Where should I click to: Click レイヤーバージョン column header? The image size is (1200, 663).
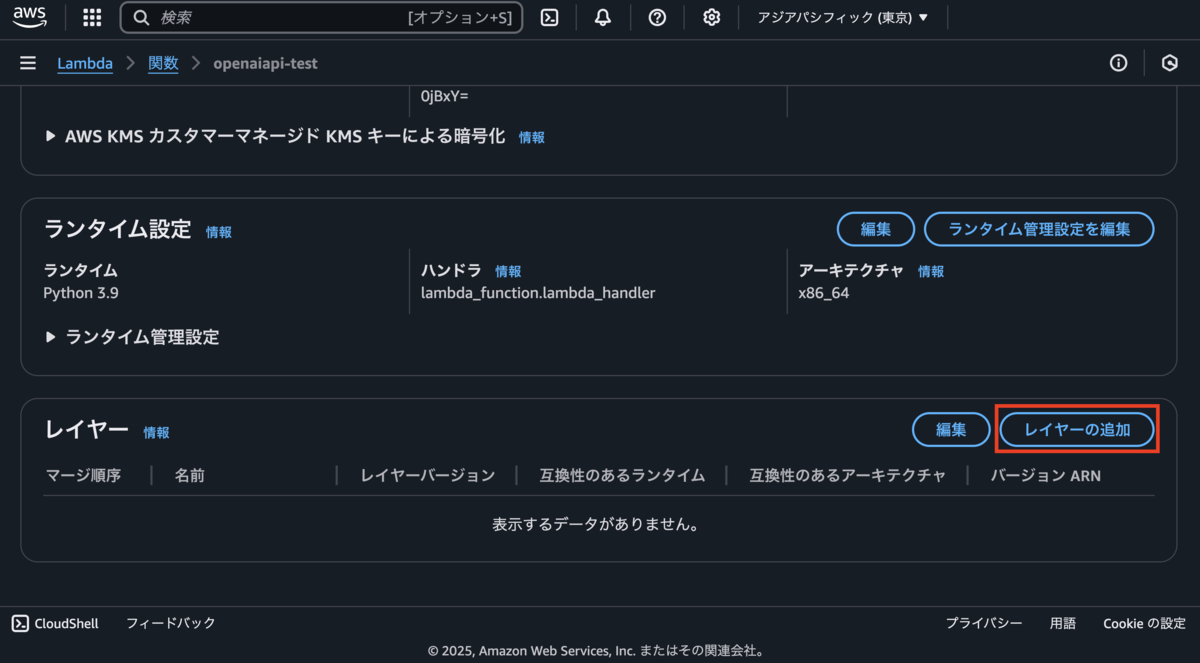point(428,475)
